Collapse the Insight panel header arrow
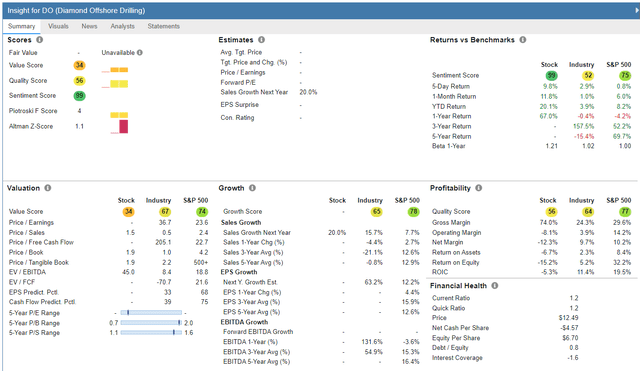Viewport: 640px width, 371px height. pyautogui.click(x=636, y=11)
